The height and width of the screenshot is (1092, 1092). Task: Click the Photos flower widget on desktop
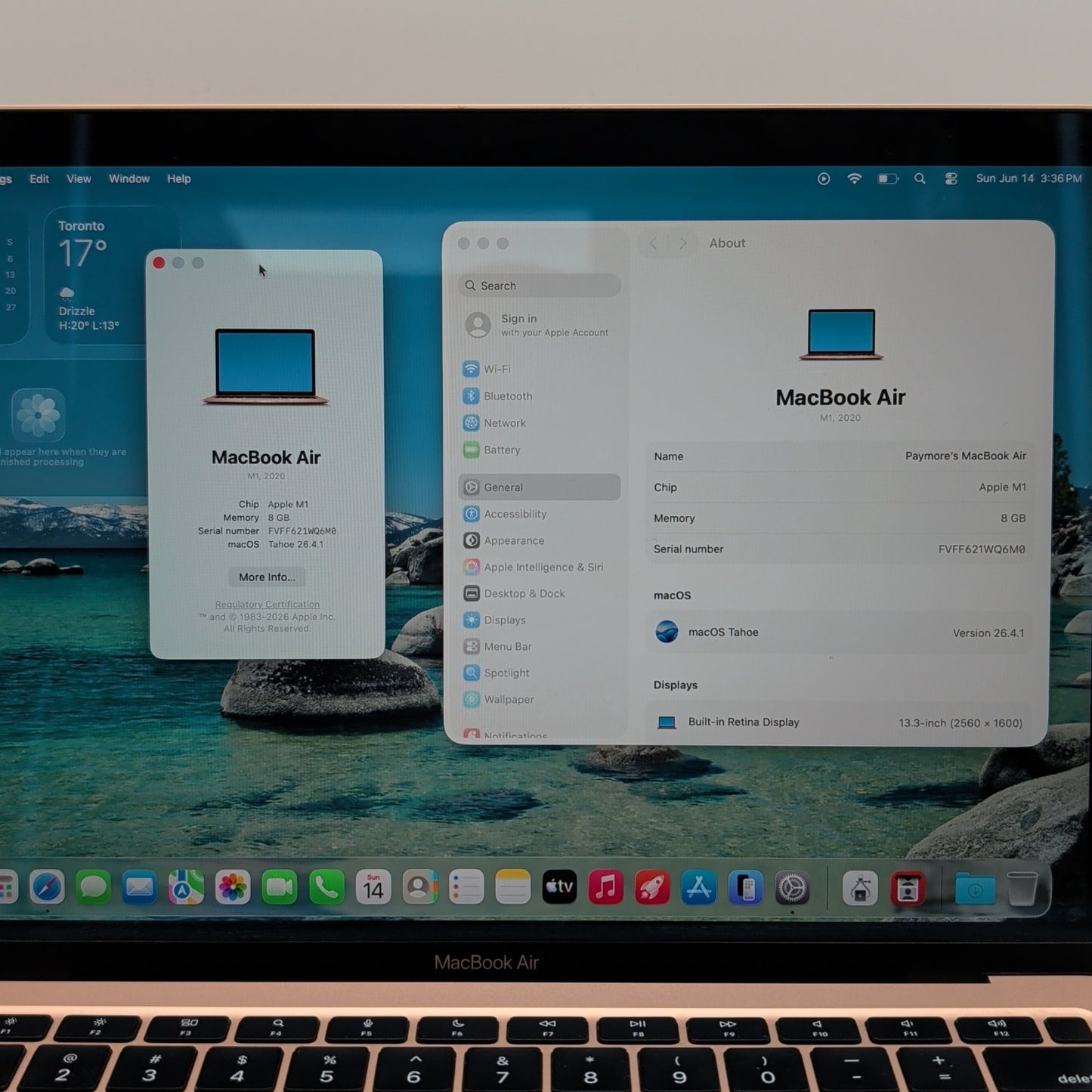39,414
